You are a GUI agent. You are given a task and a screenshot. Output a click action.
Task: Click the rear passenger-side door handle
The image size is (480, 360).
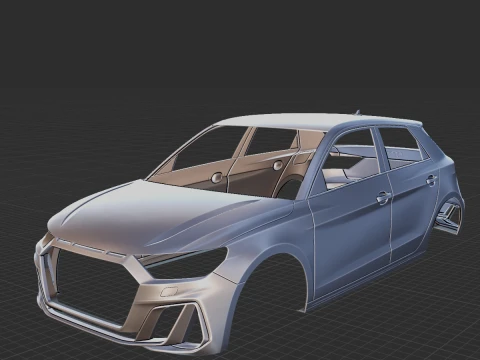click(x=431, y=180)
